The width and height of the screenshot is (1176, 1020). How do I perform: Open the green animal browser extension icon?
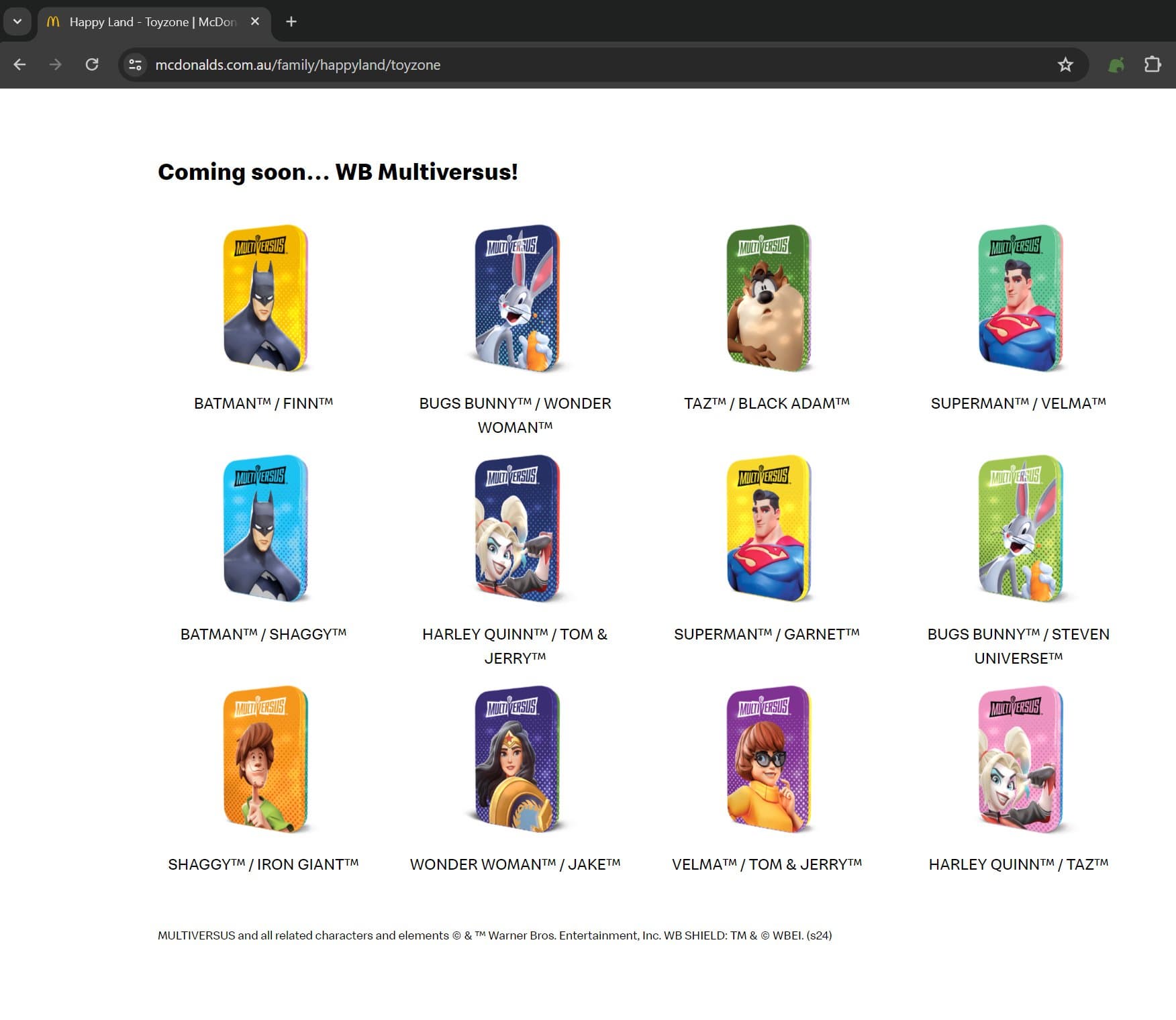[1116, 64]
